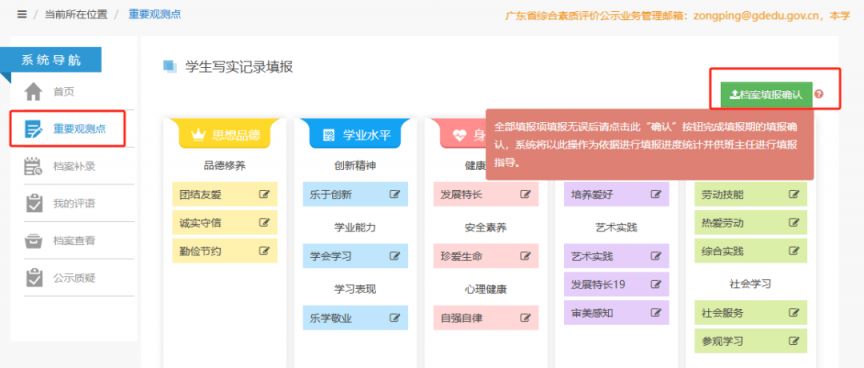Screen dimensions: 864x368
Task: Open 档案查看 in the sidebar
Action: click(x=73, y=241)
